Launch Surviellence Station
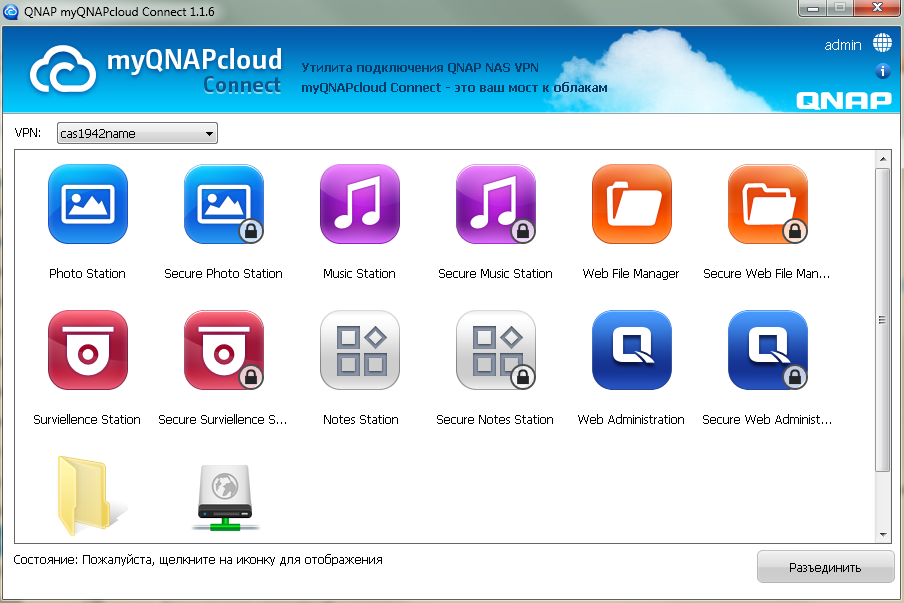 pyautogui.click(x=88, y=350)
